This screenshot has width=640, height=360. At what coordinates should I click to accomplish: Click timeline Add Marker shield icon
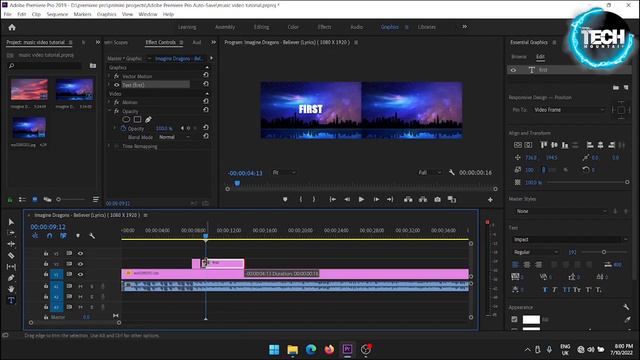coord(78,236)
